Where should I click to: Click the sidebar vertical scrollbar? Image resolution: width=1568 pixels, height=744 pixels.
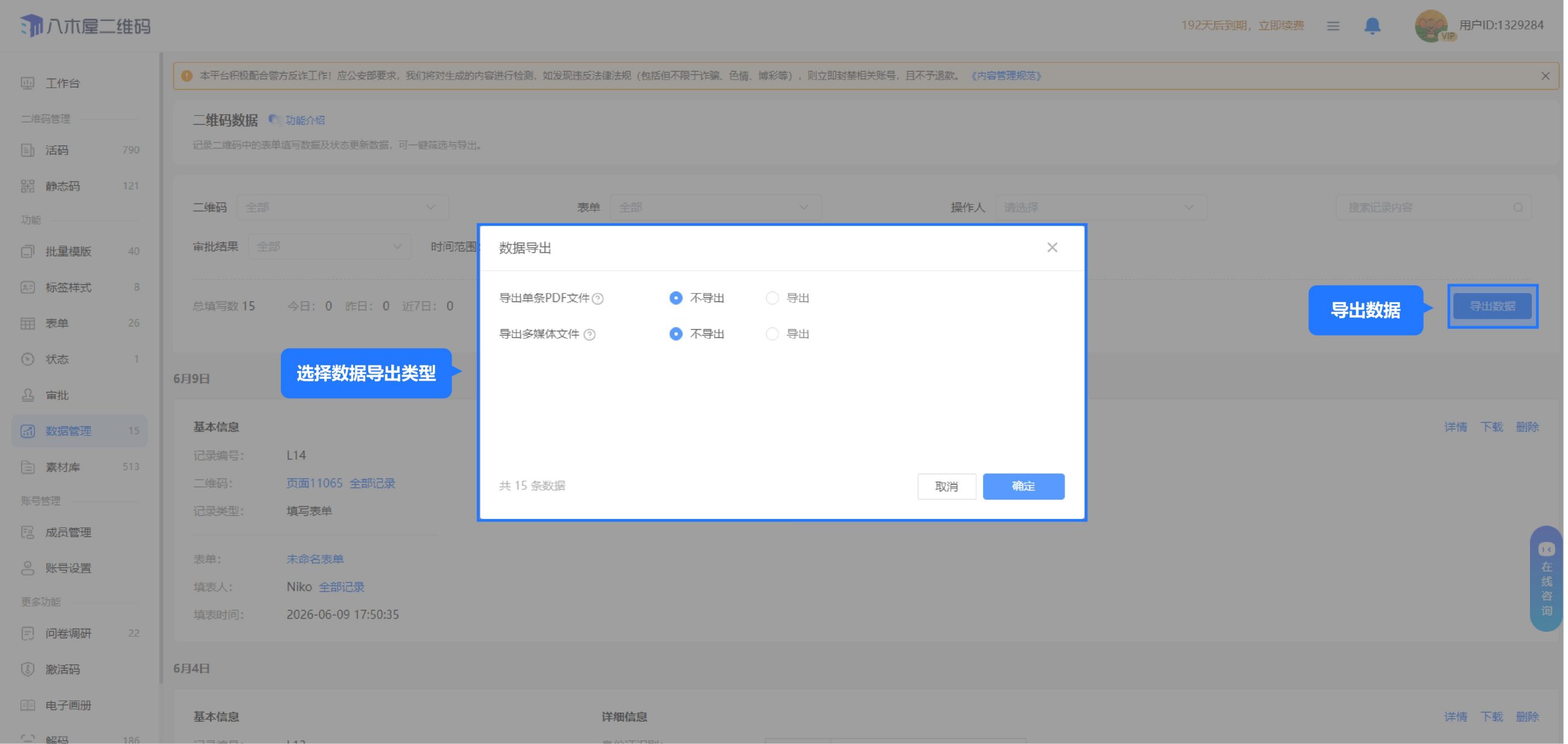161,368
